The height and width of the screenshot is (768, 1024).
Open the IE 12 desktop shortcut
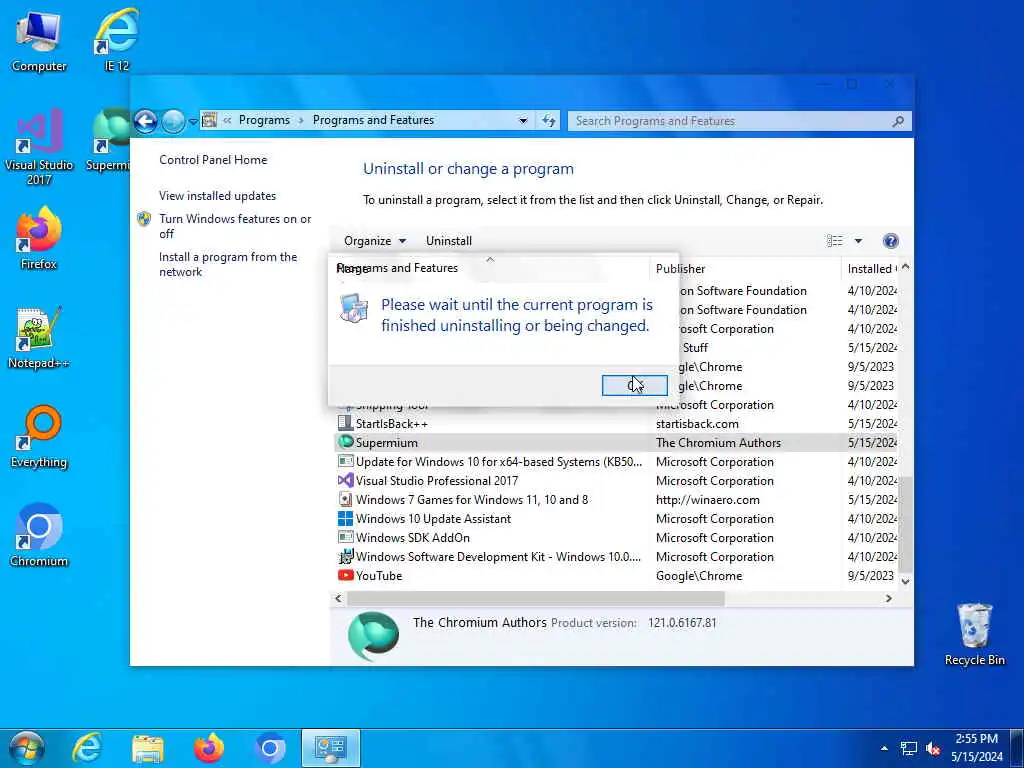(116, 40)
